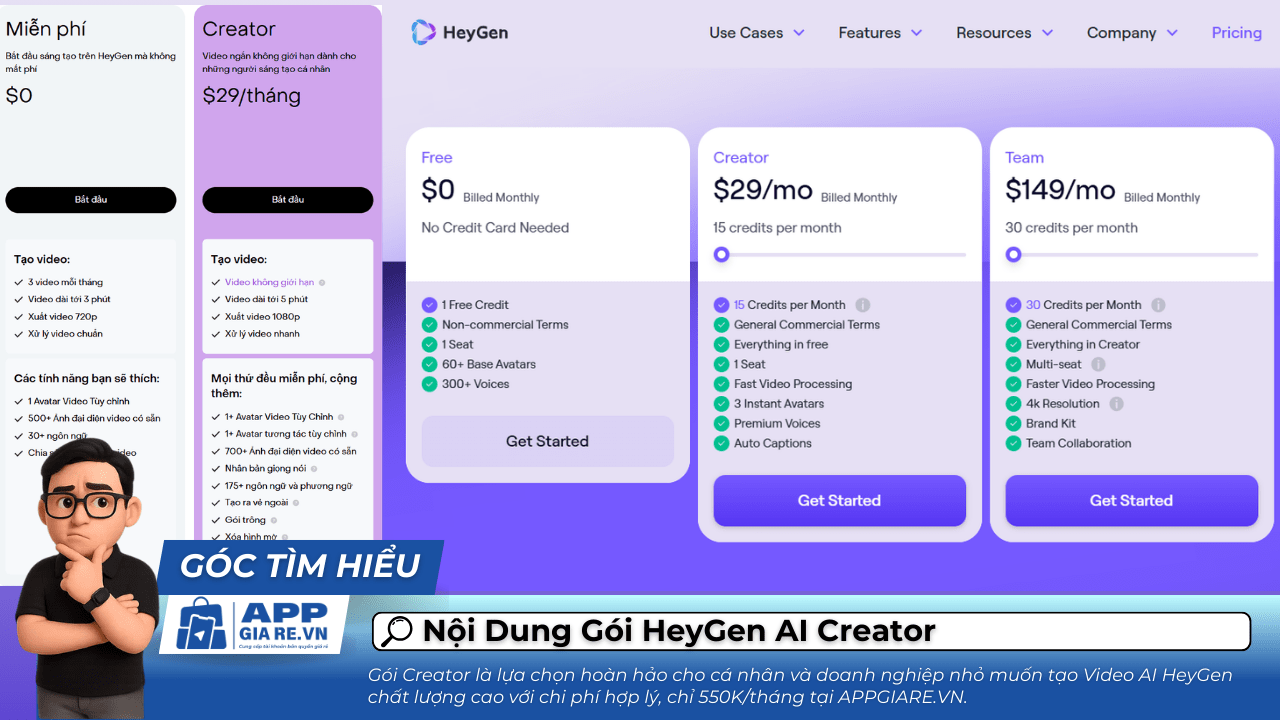Click check icon beside Fast Video Processing

721,384
